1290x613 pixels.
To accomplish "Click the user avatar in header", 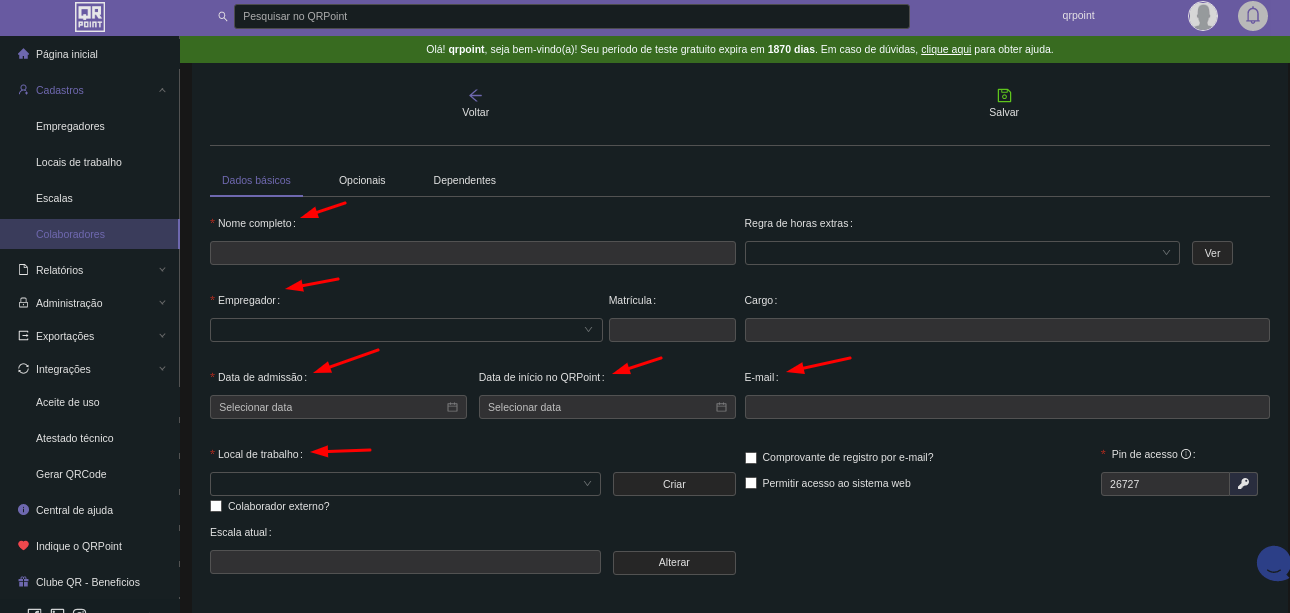I will (x=1202, y=16).
